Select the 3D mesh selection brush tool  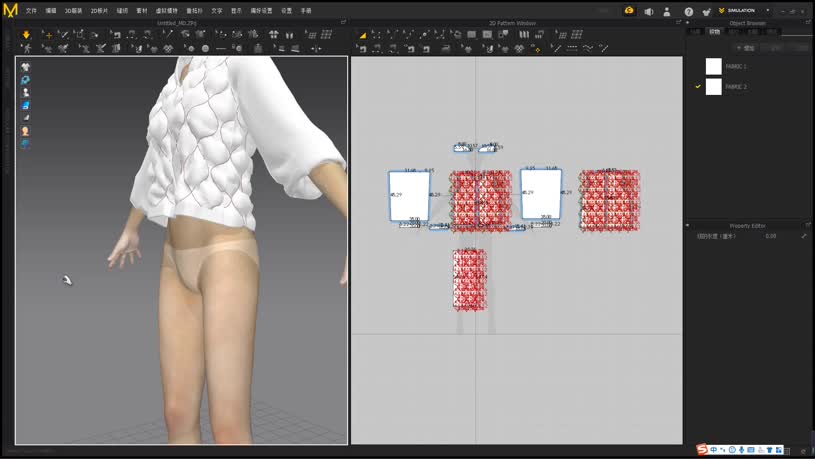tap(64, 35)
